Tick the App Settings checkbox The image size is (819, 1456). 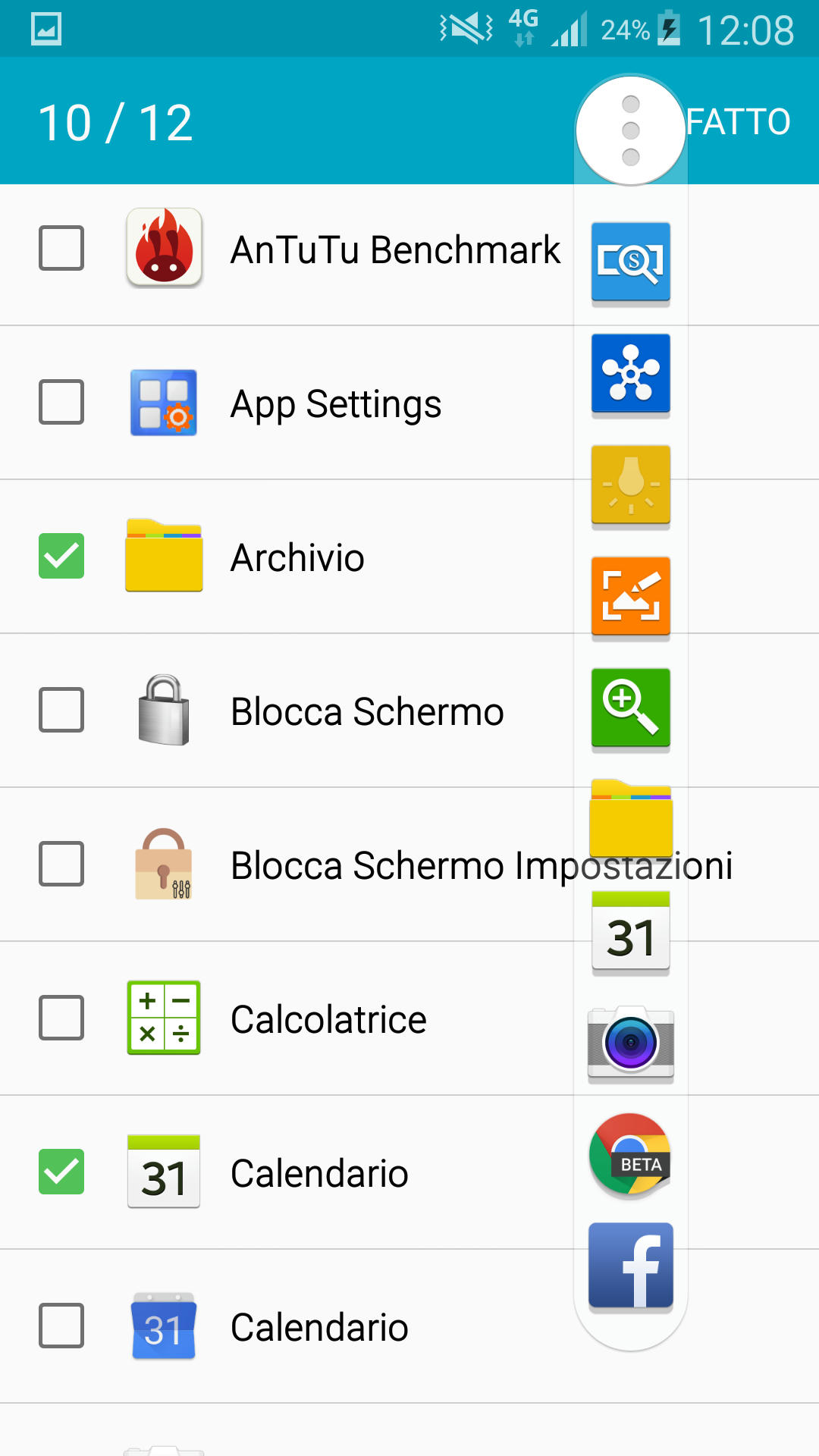[x=61, y=402]
